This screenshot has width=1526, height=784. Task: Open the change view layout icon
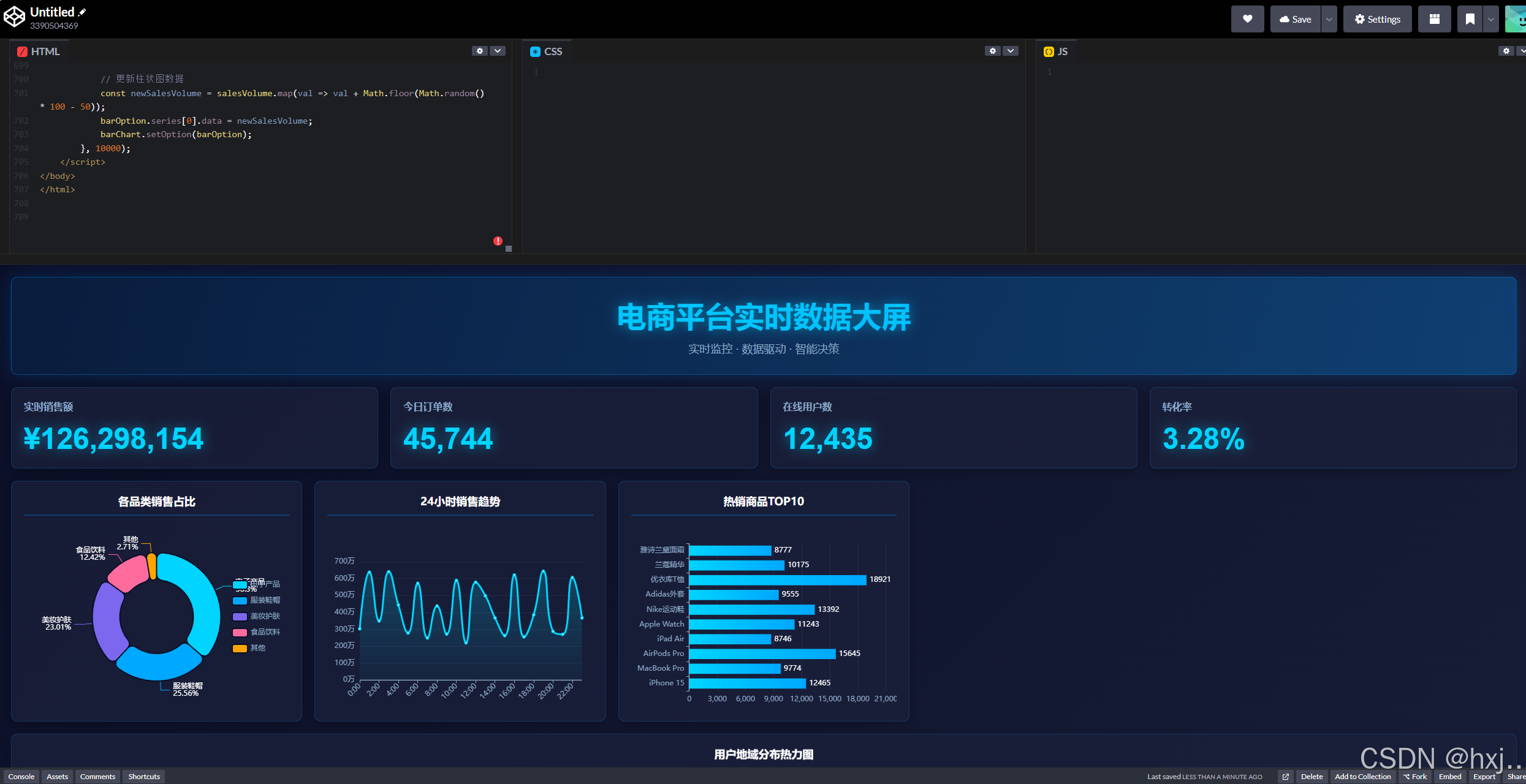pyautogui.click(x=1434, y=19)
